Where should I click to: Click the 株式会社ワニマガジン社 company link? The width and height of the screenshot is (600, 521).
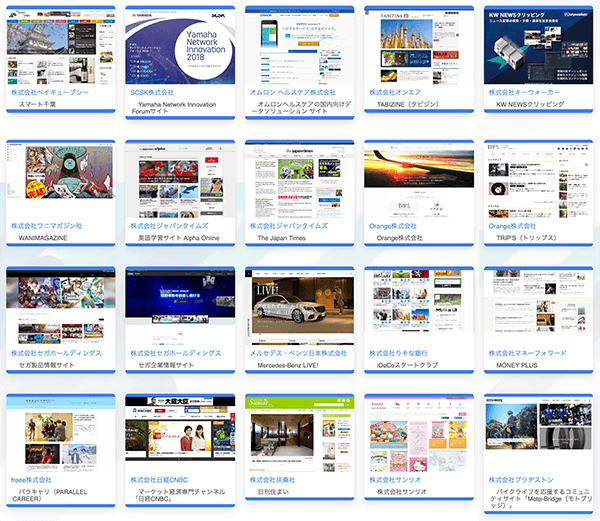pyautogui.click(x=47, y=226)
